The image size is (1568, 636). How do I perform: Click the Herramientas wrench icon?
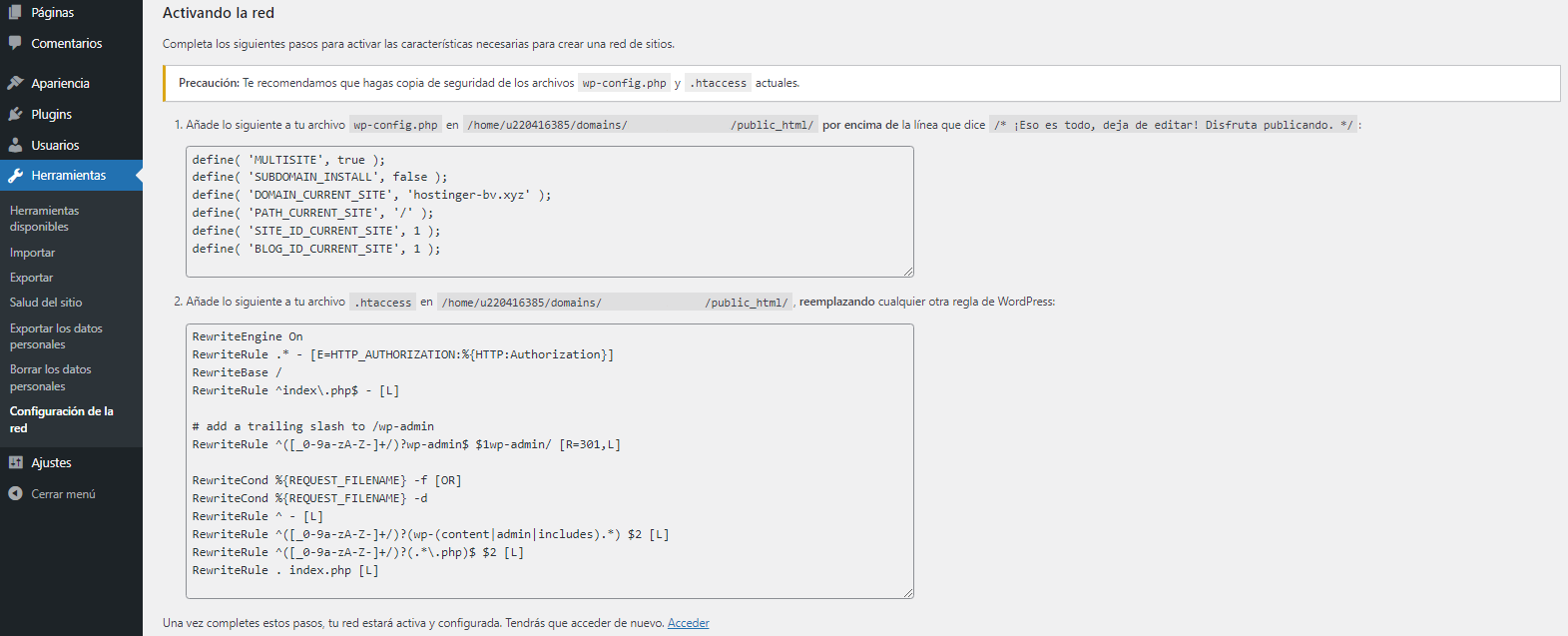[x=15, y=176]
